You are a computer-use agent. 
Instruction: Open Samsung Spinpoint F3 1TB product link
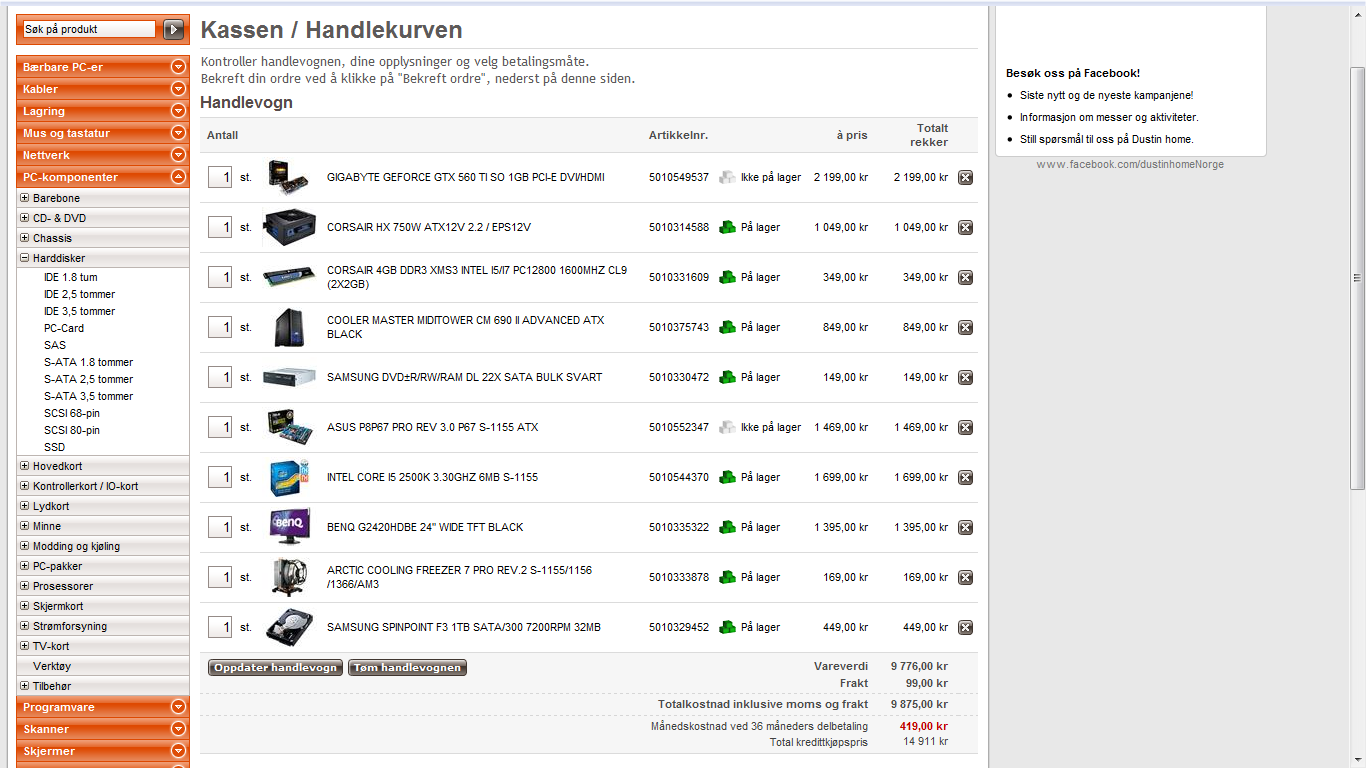tap(464, 627)
